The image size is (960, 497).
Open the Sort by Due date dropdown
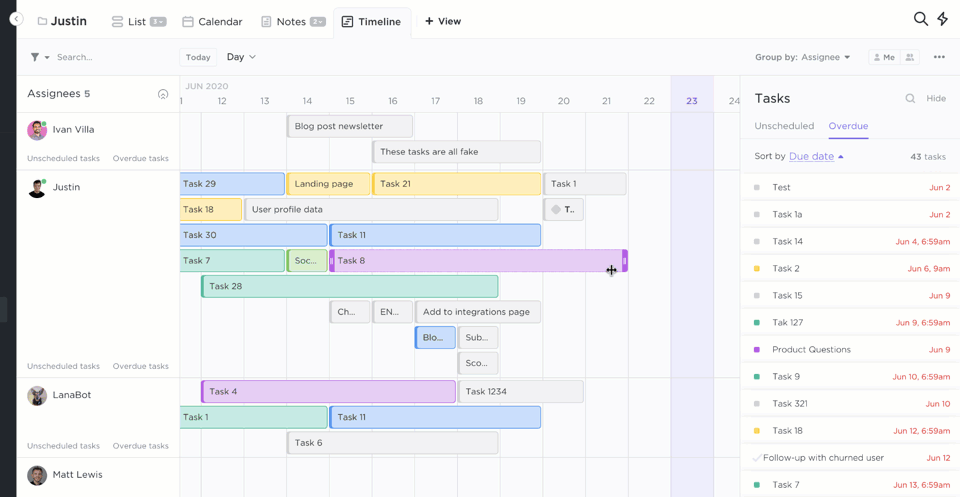pos(816,157)
